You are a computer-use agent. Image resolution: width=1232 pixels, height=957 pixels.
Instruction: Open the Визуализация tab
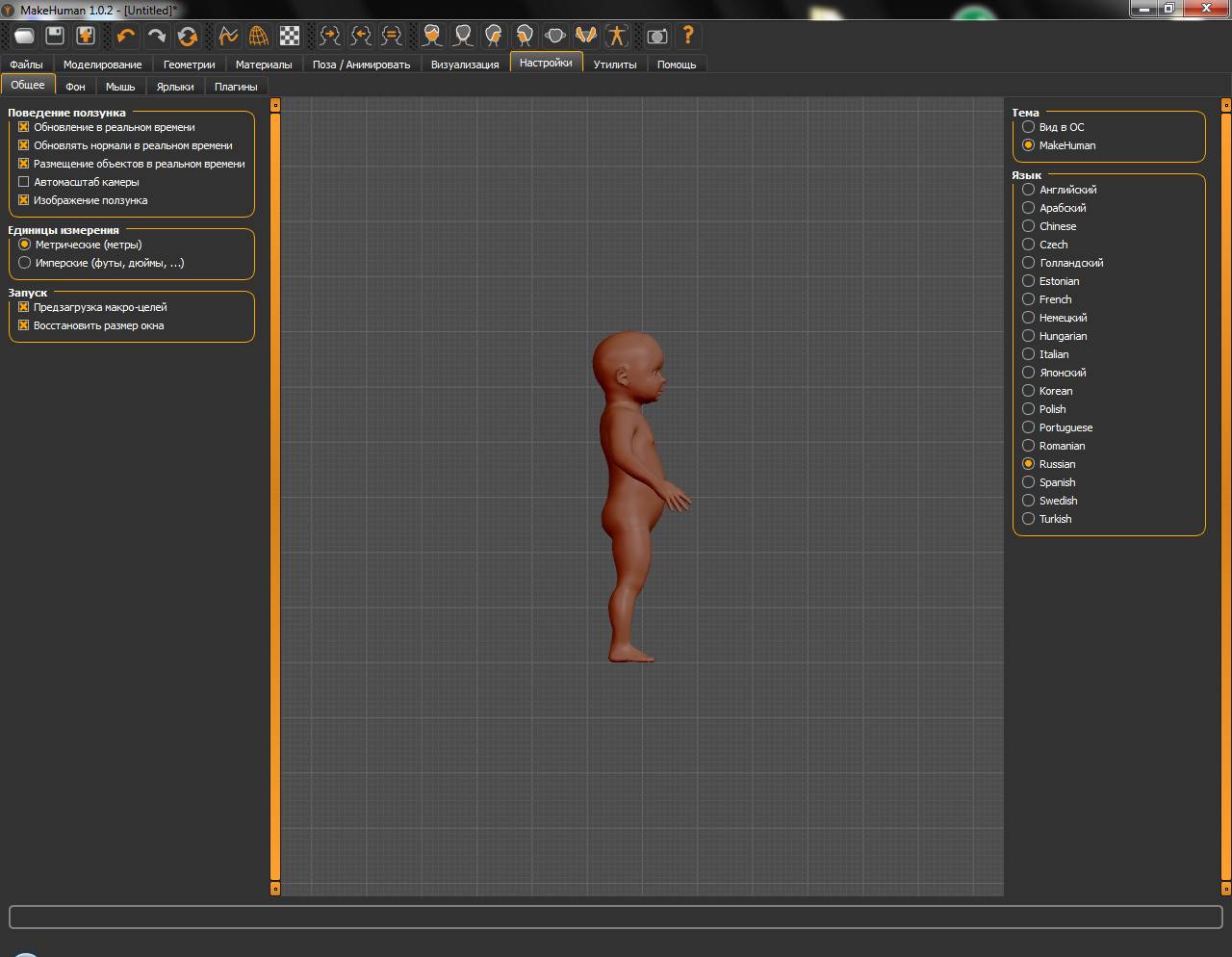[465, 65]
